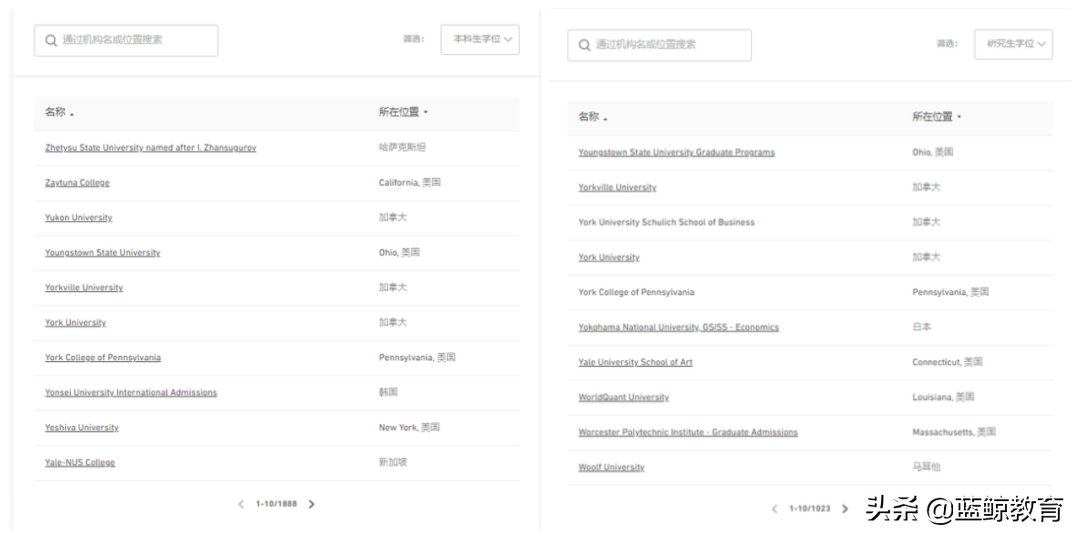The height and width of the screenshot is (539, 1080).
Task: Click New York, 美国 location cell
Action: (x=409, y=427)
